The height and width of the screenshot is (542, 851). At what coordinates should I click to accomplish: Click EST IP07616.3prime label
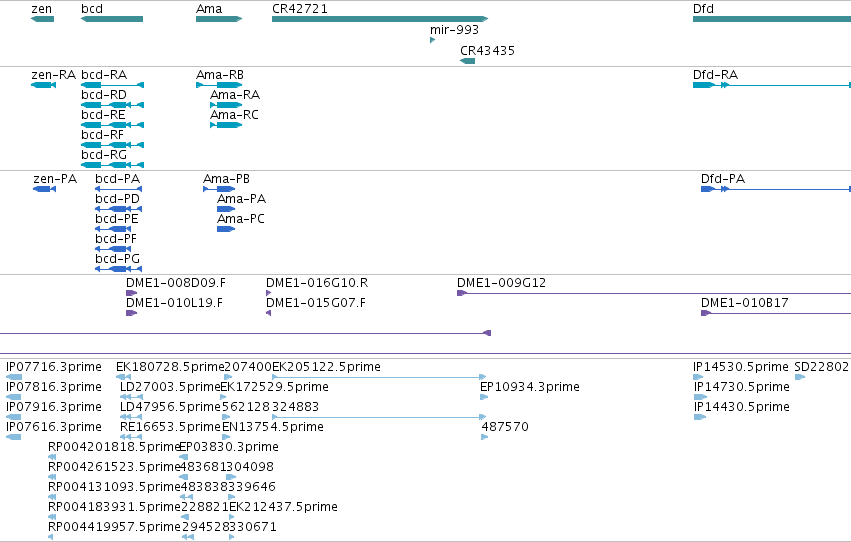coord(54,427)
